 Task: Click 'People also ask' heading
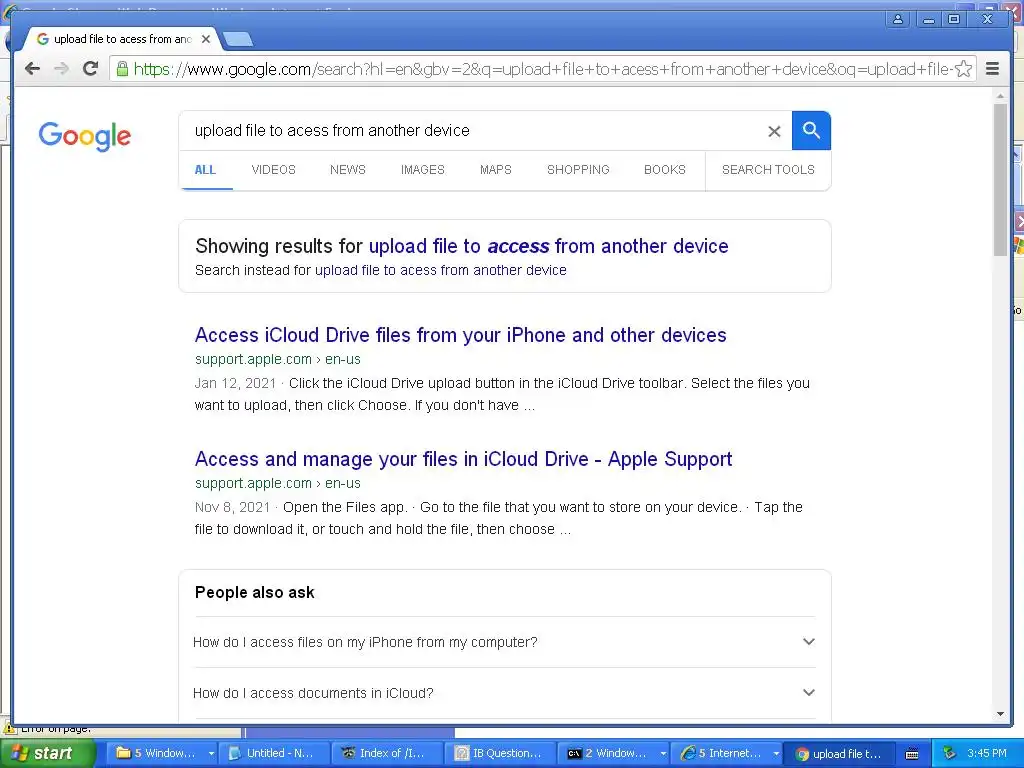coord(255,592)
